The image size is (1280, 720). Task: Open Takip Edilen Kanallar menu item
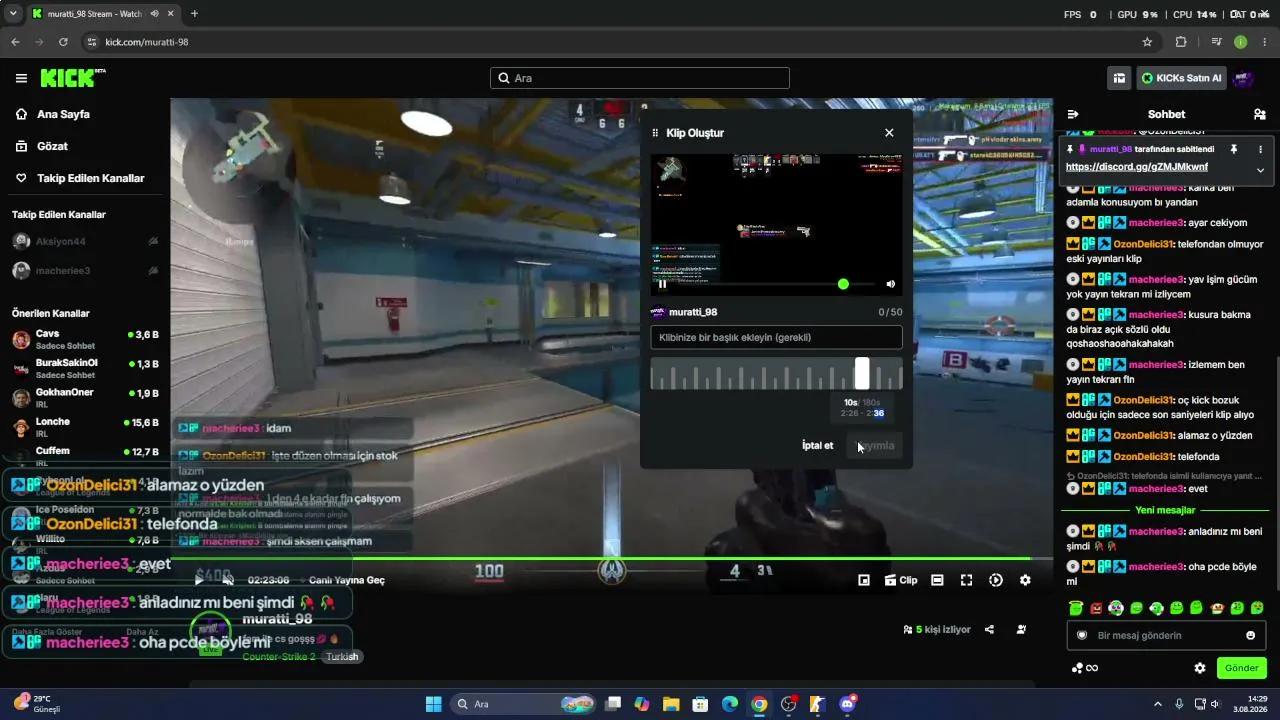click(79, 178)
